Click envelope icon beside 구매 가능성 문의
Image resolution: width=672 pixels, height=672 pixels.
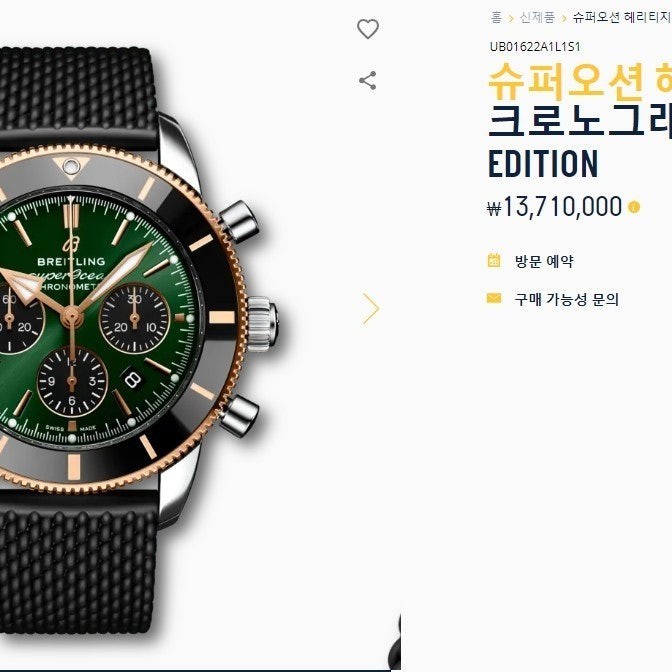pos(494,298)
